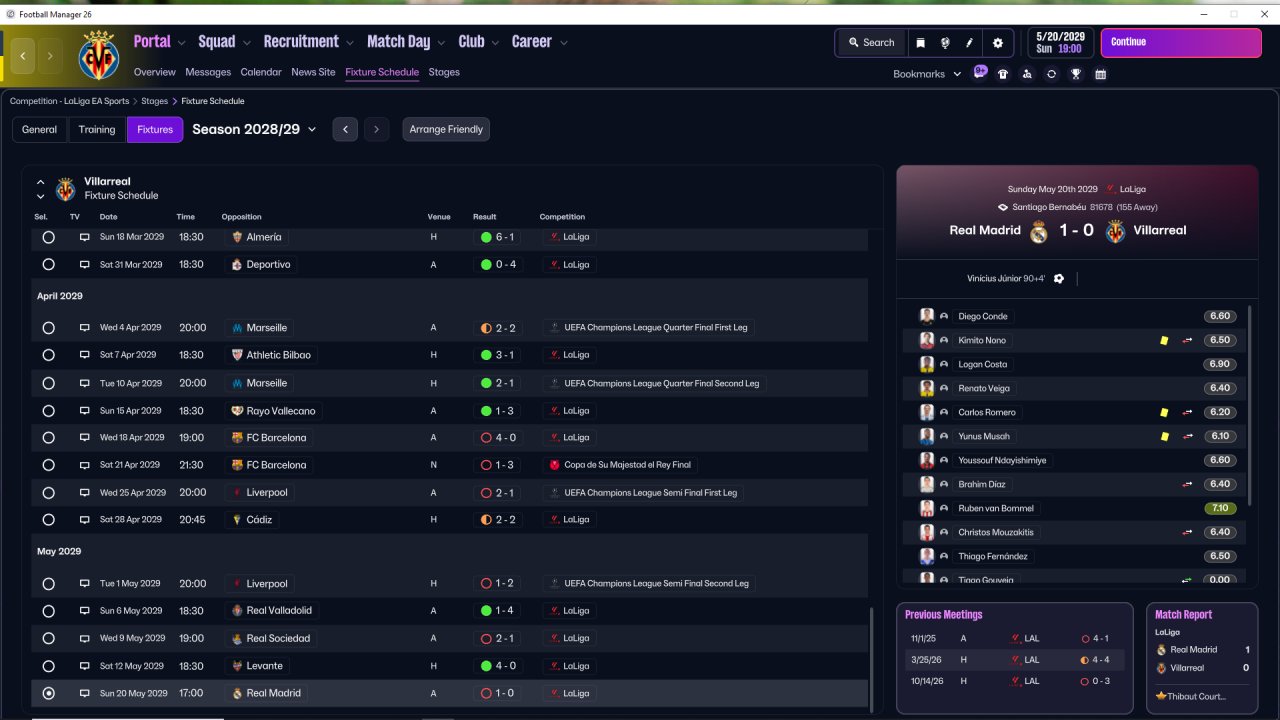Image resolution: width=1280 pixels, height=720 pixels.
Task: Click Diego Conde's player portrait
Action: coord(927,316)
